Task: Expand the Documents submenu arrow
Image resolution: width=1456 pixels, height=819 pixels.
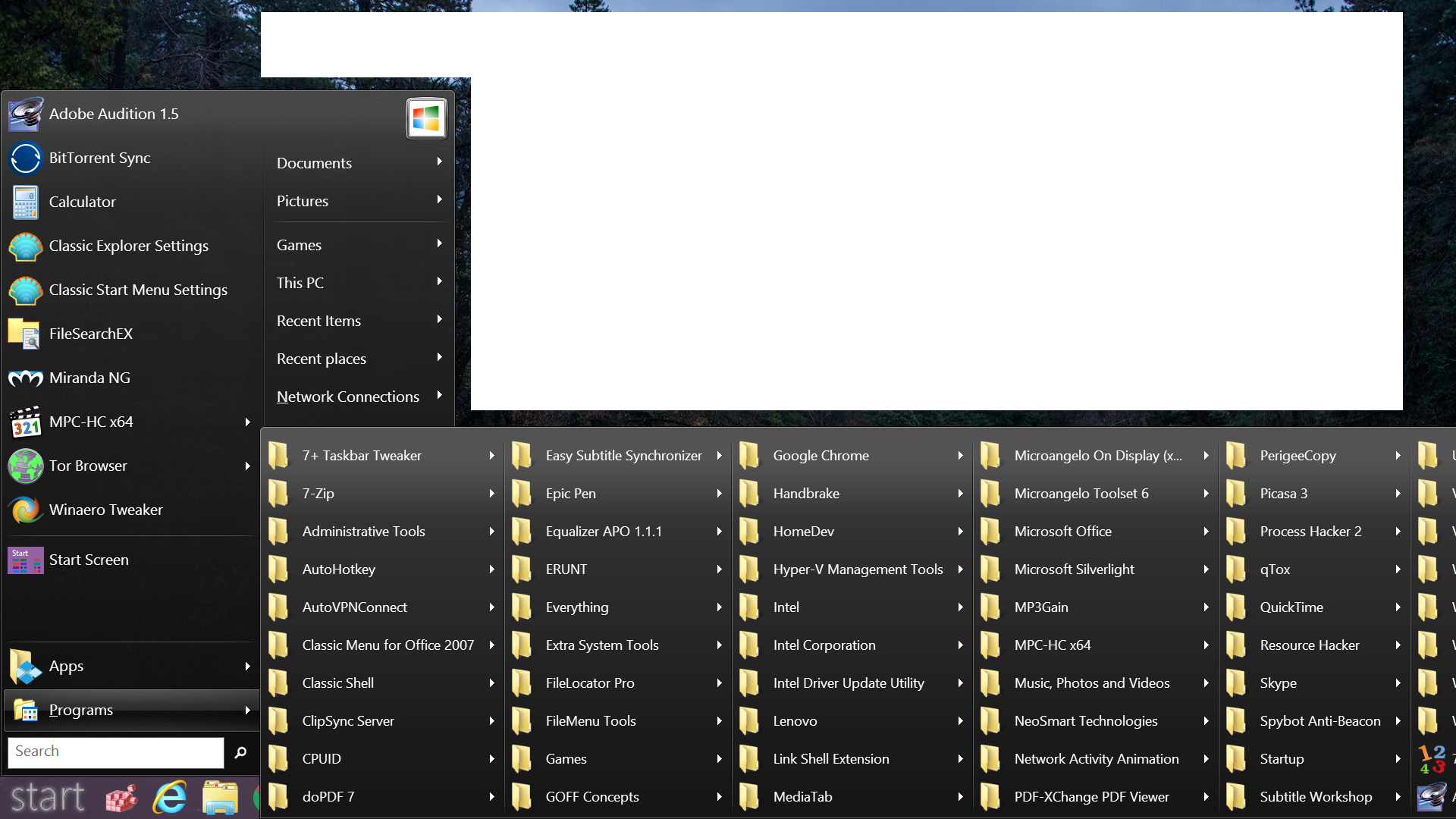Action: pos(439,162)
